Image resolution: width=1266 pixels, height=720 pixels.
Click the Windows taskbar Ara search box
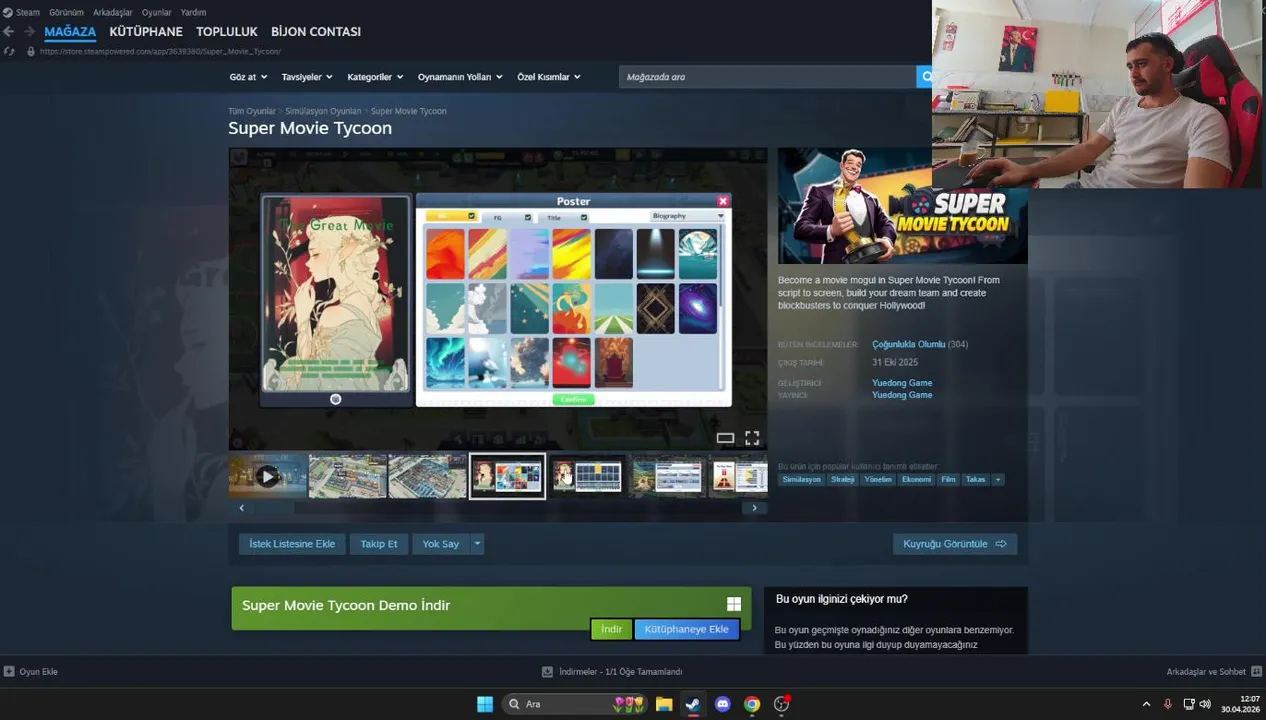[576, 704]
